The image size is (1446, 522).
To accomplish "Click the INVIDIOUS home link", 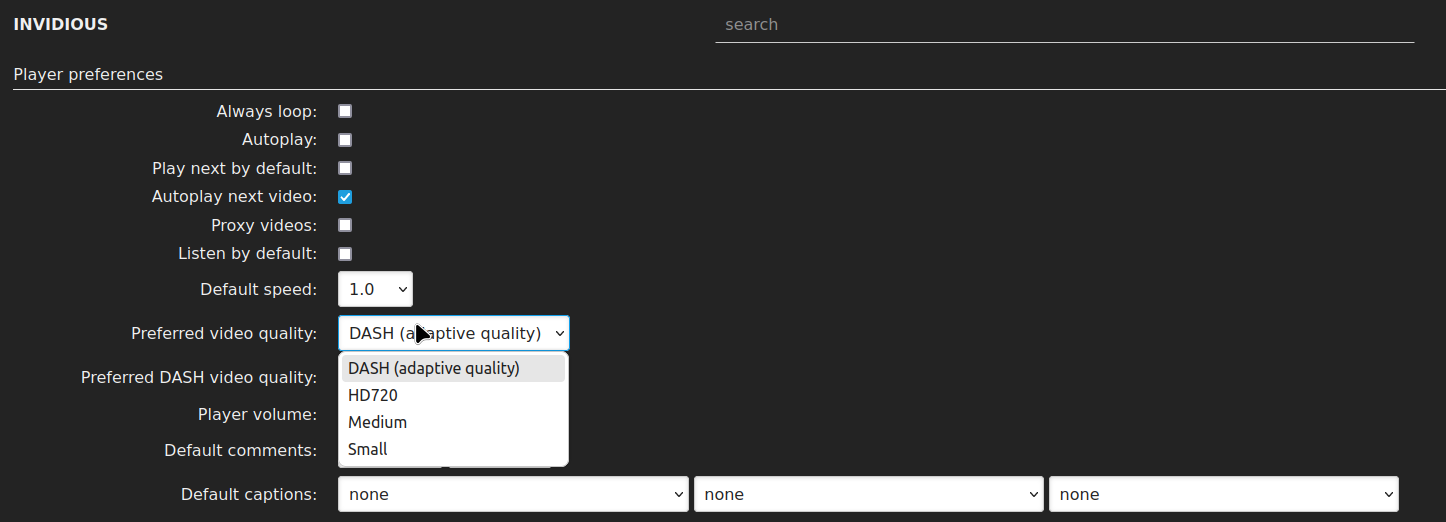I will (x=60, y=24).
